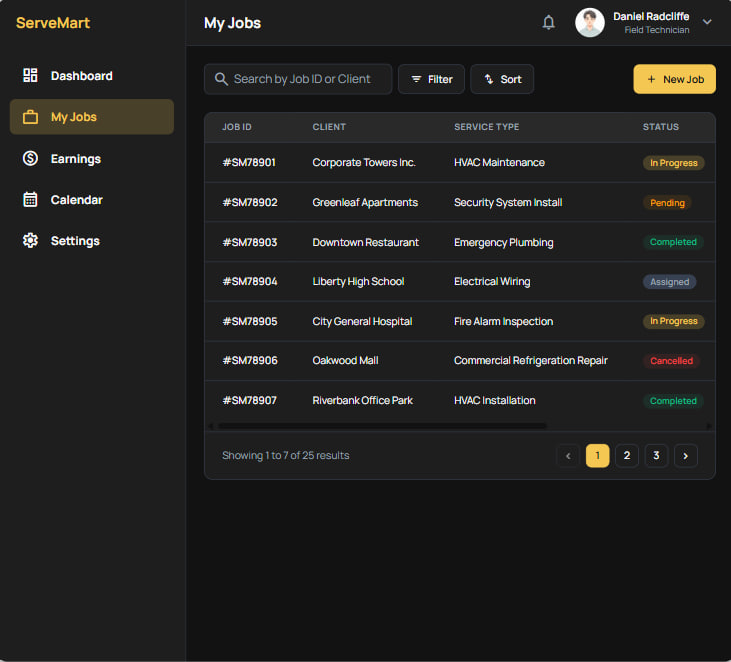Click the Field Technician role label
This screenshot has width=731, height=662.
tap(656, 30)
